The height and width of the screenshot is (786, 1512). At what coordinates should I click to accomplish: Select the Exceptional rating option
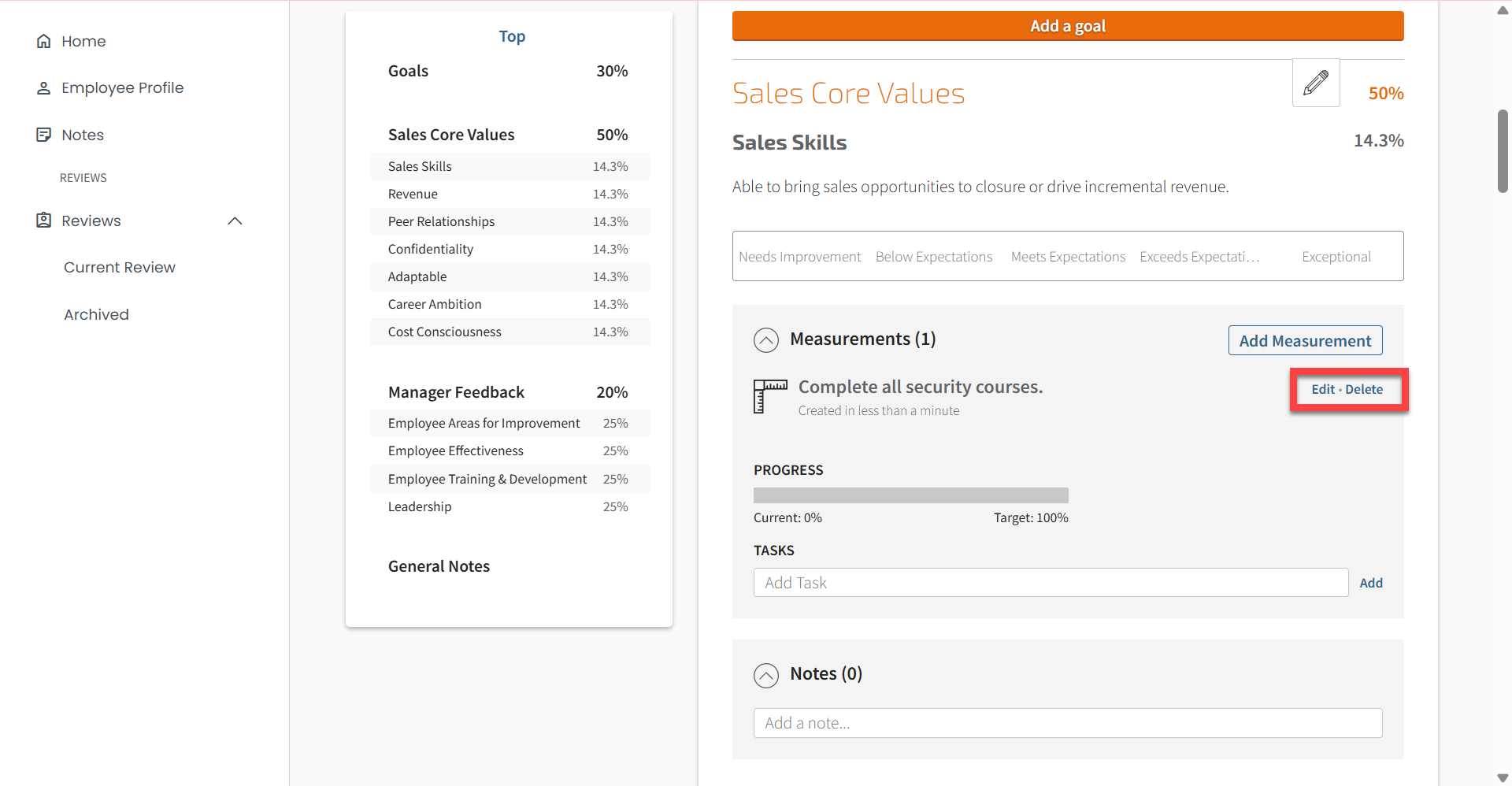point(1336,257)
